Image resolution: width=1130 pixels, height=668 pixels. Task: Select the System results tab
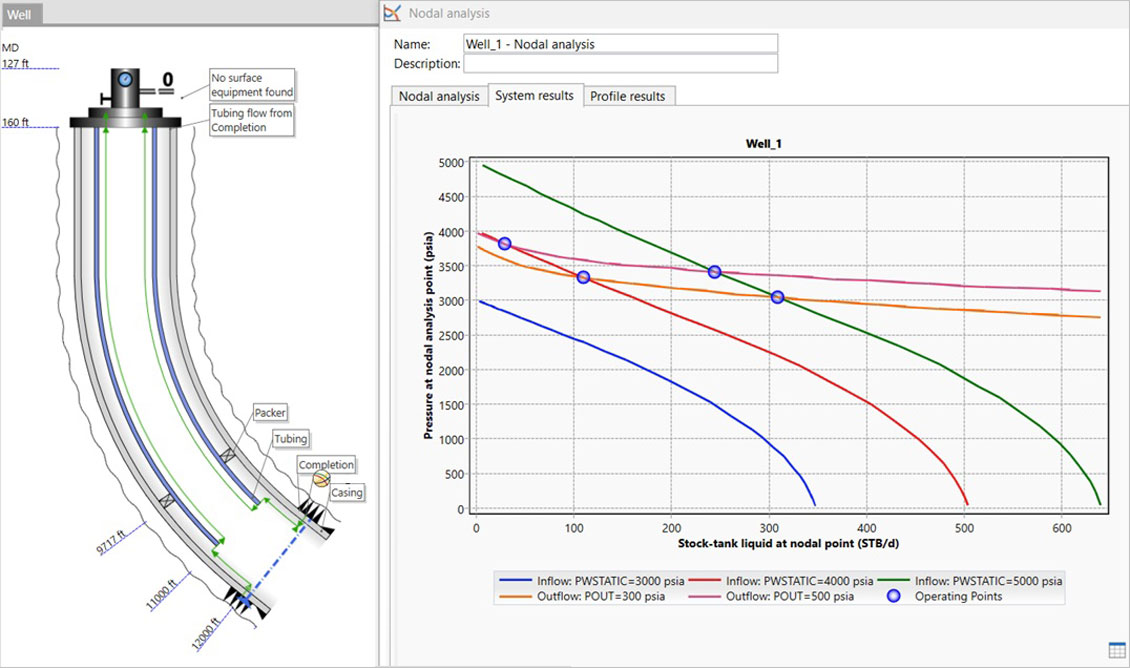click(x=534, y=95)
